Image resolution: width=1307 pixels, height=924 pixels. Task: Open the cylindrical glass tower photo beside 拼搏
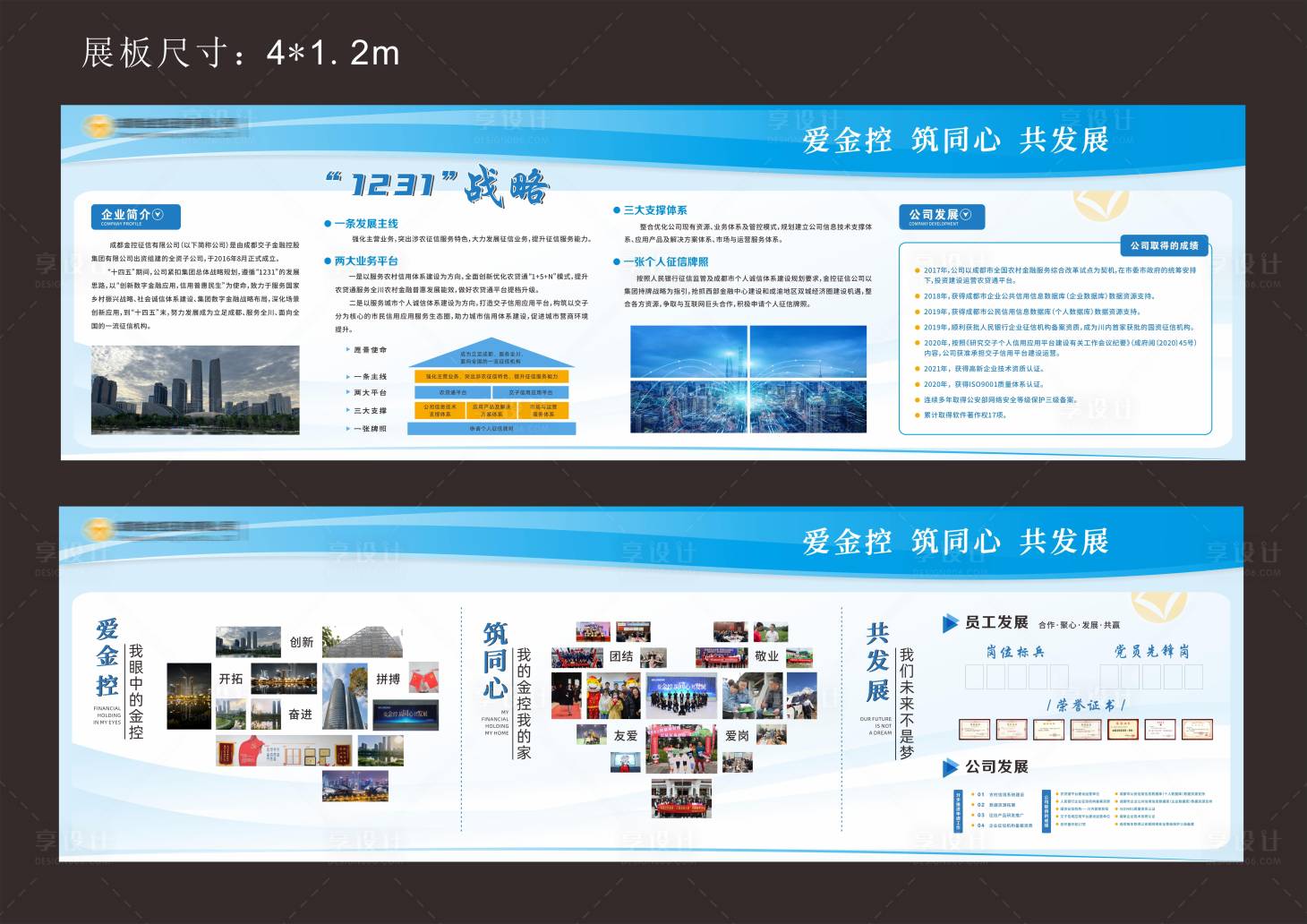click(345, 696)
